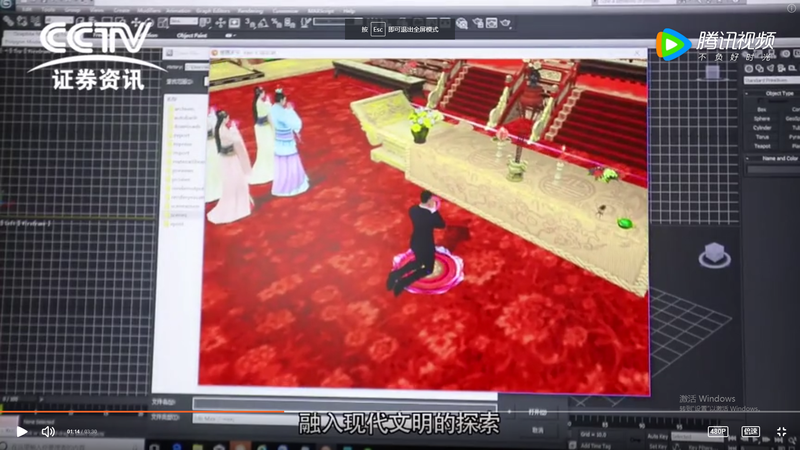Open the Rendered Frame Window icon
800x450 pixels.
coord(492,23)
